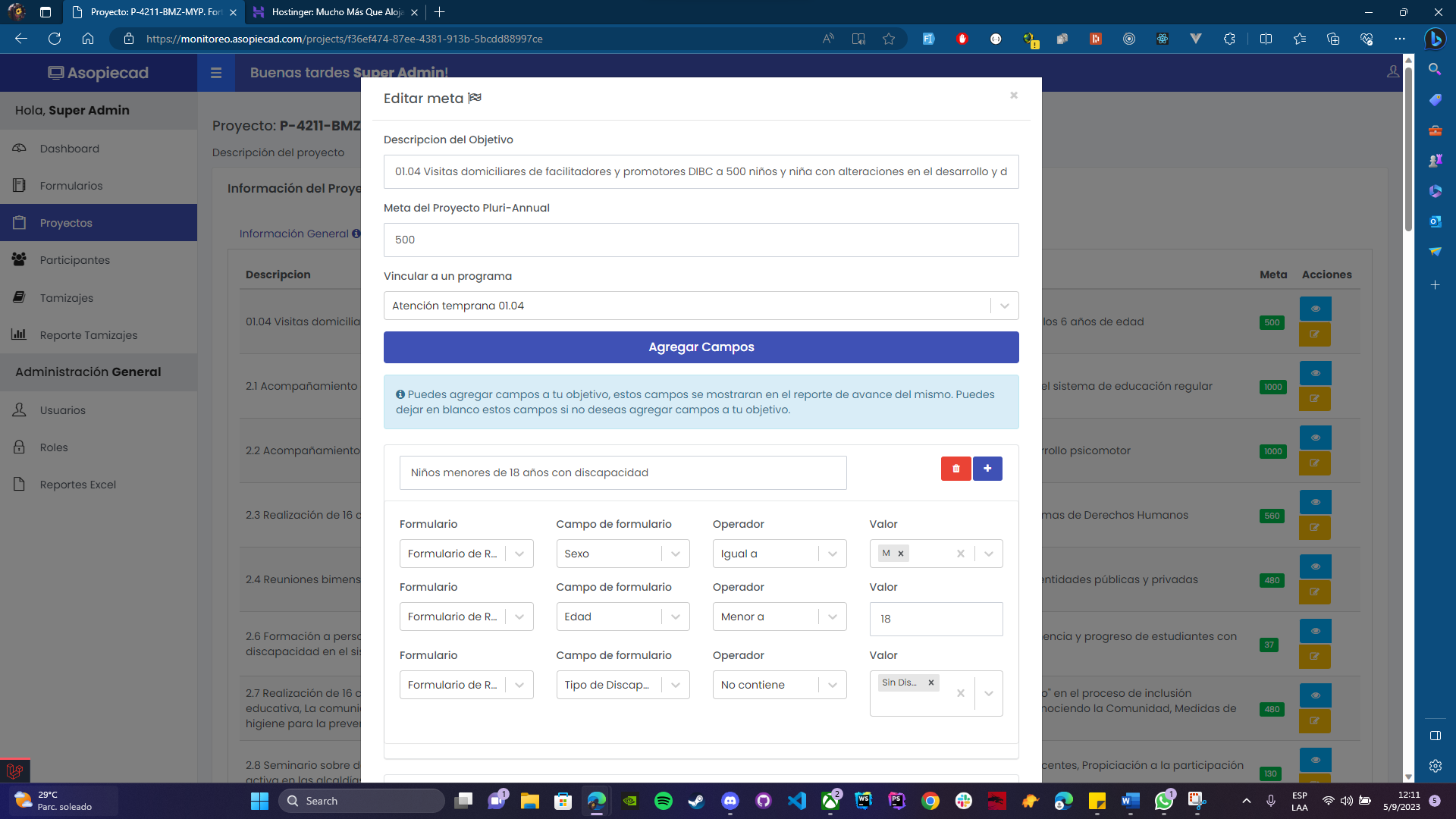Expand the 'Atención temprana 01.04' program dropdown
Image resolution: width=1456 pixels, height=819 pixels.
[1004, 306]
